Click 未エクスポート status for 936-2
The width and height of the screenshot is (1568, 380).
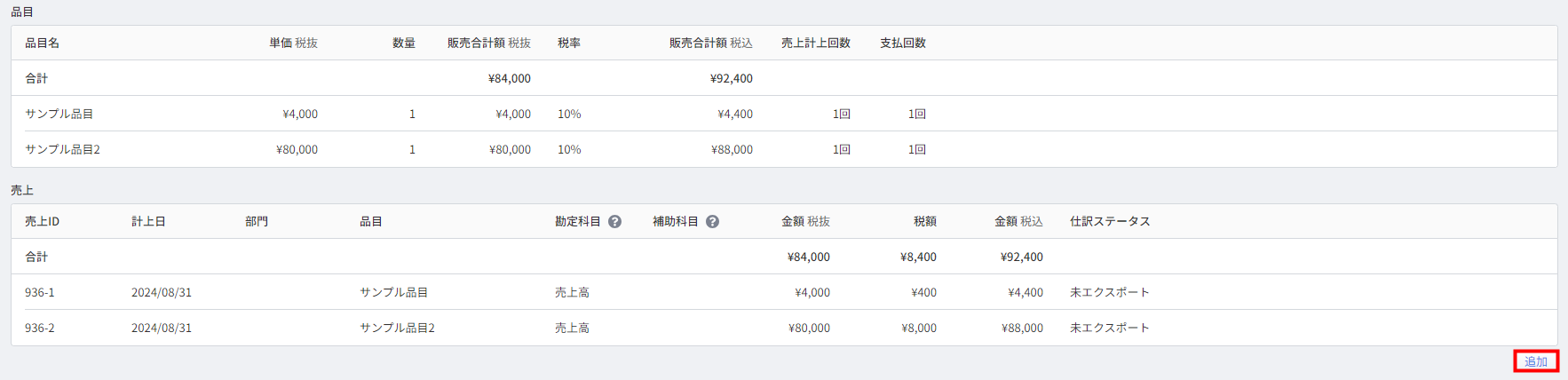[x=1110, y=328]
